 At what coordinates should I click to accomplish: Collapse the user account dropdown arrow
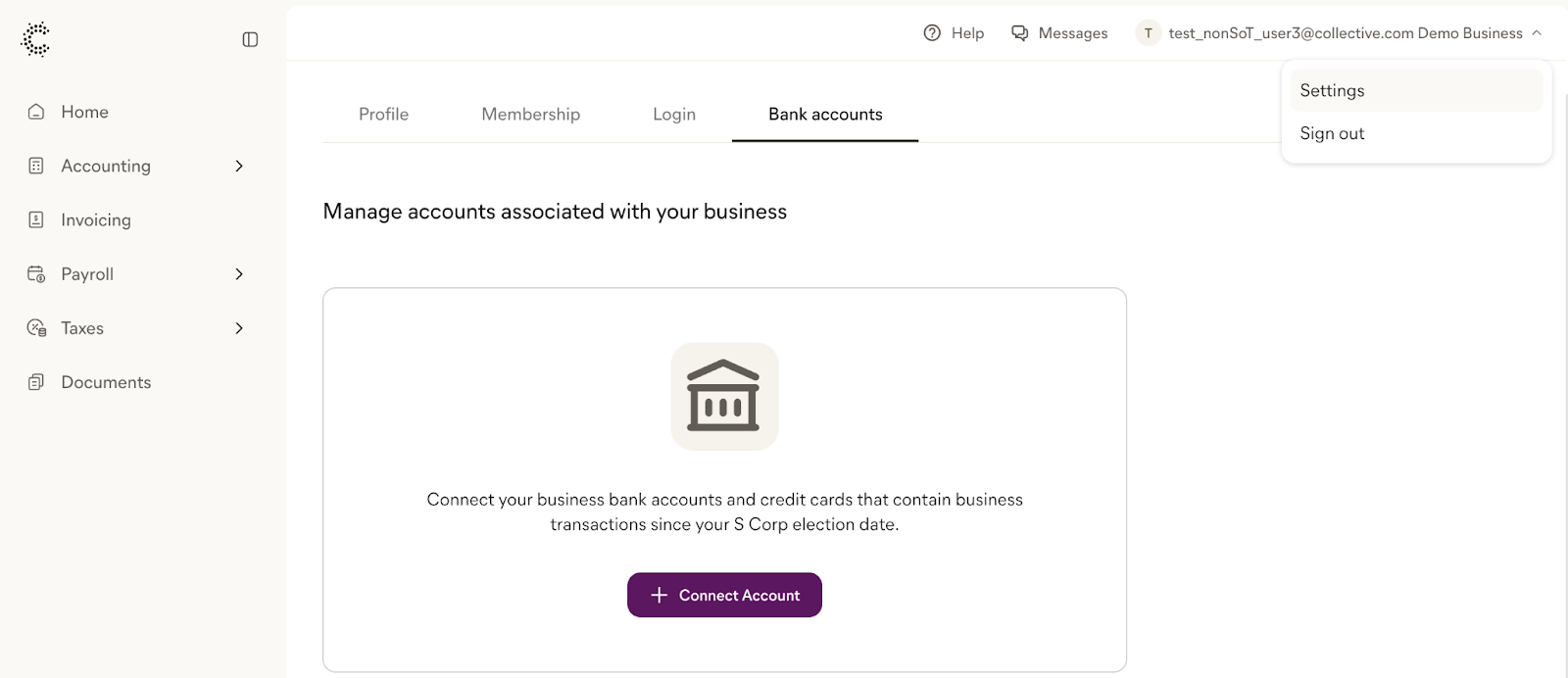pos(1537,33)
